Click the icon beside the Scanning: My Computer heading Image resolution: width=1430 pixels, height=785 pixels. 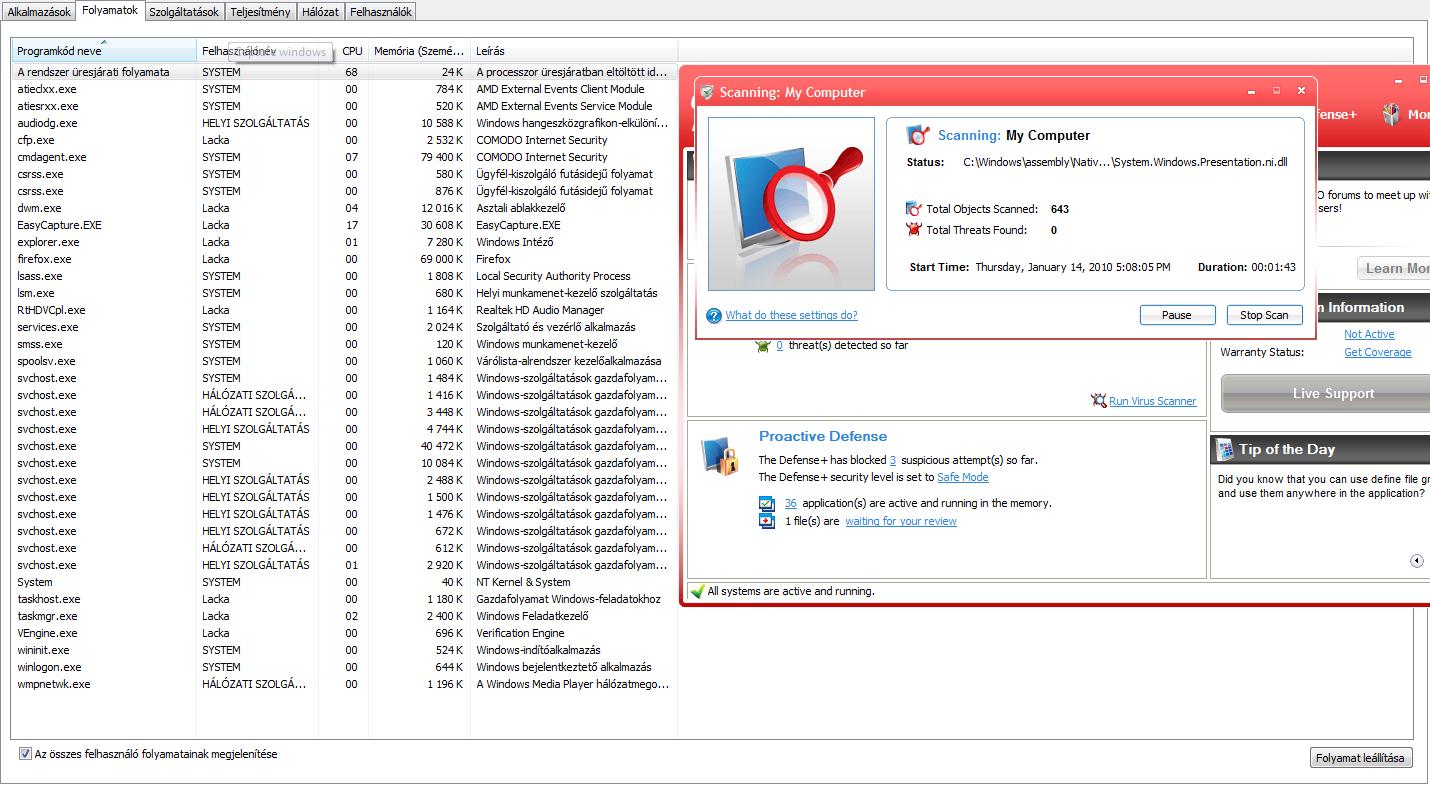point(918,135)
